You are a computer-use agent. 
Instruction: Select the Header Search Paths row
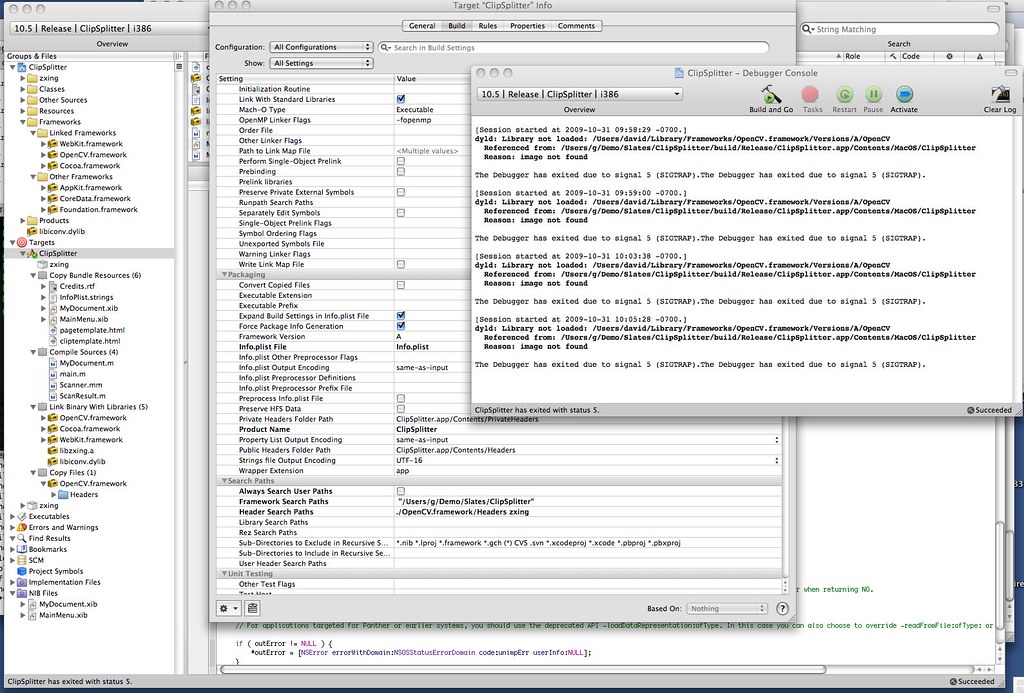tap(500, 512)
